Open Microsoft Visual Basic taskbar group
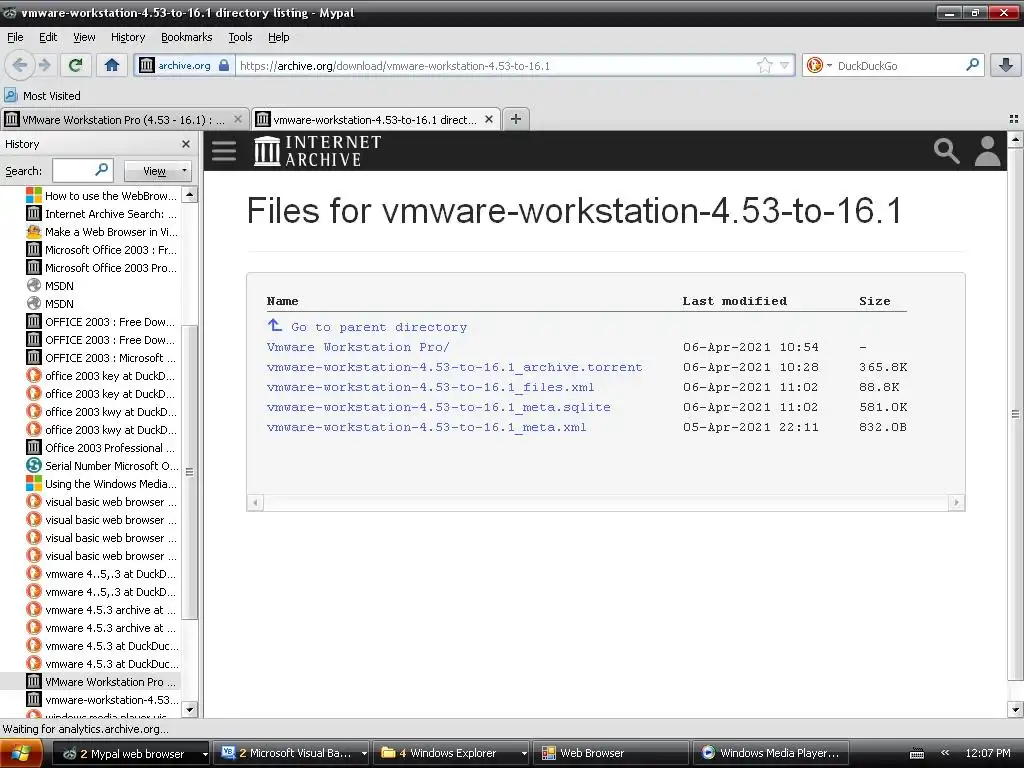Screen dimensions: 1024x768 point(292,754)
